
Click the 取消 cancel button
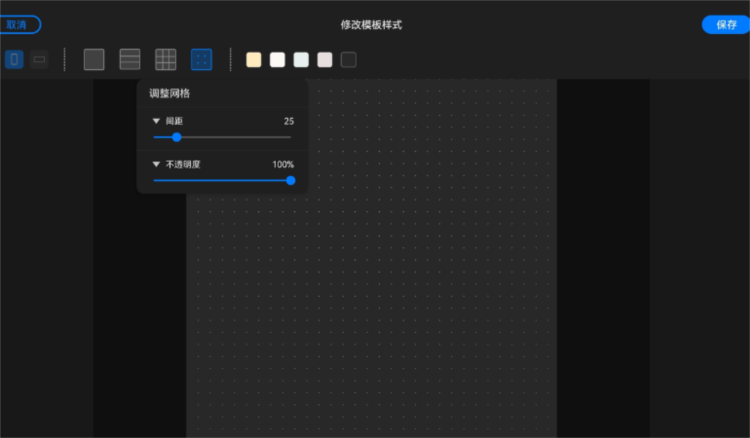[18, 24]
